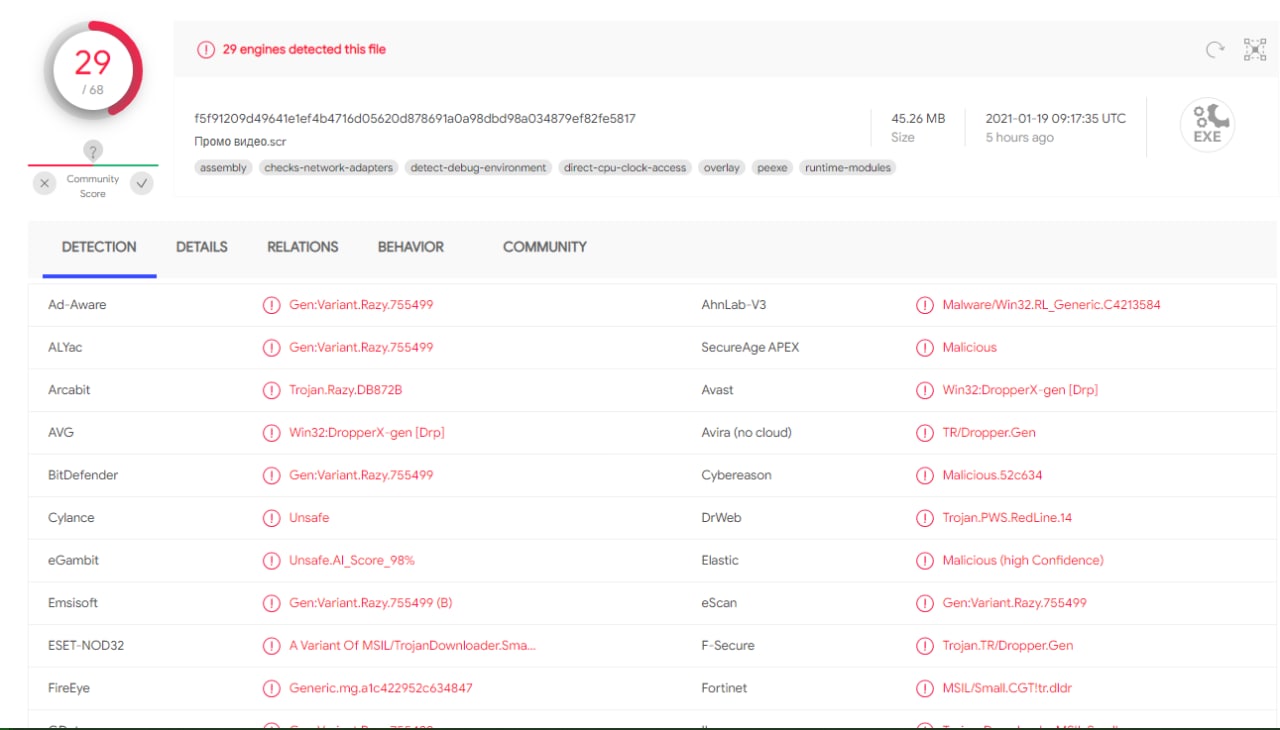Click the reanalyze file icon
This screenshot has width=1280, height=730.
(1215, 49)
